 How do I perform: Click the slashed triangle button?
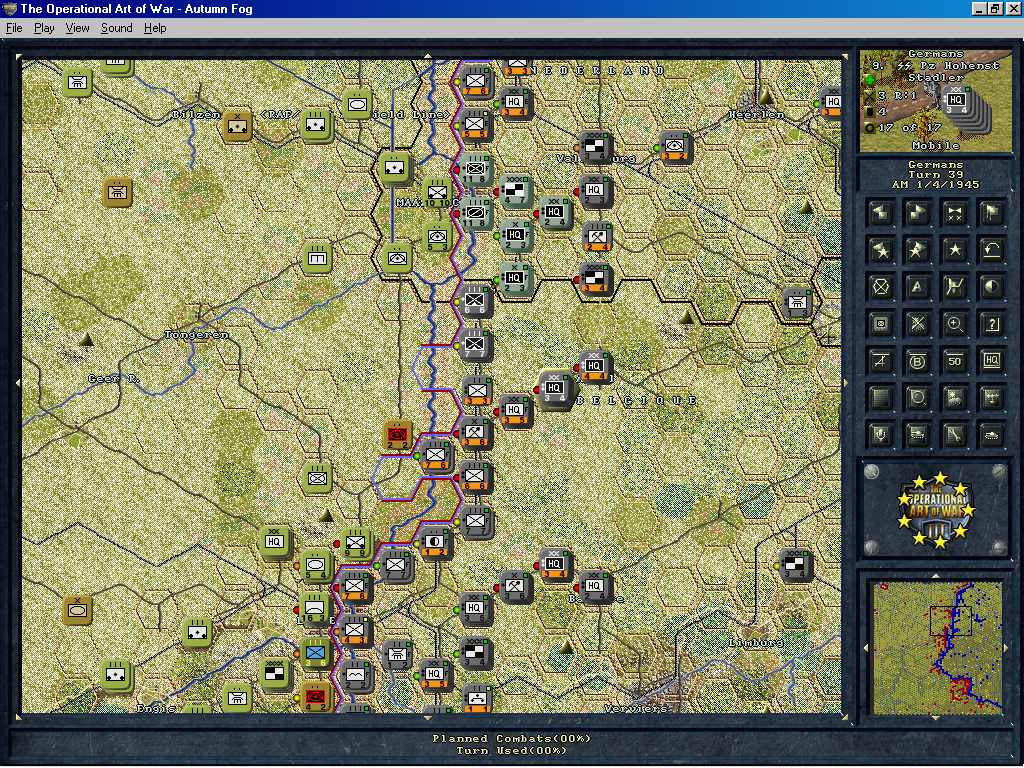pos(880,361)
